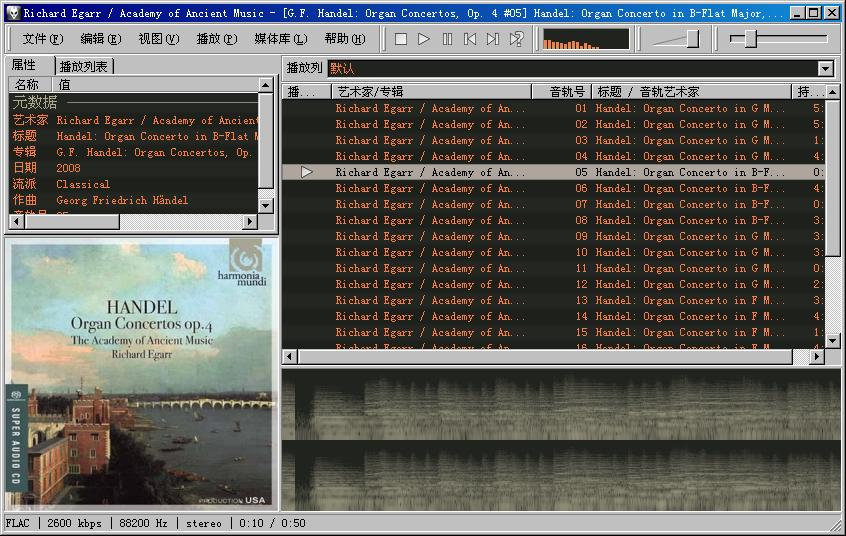Screen dimensions: 846x536
Task: Select track 02 in the playlist
Action: 554,124
